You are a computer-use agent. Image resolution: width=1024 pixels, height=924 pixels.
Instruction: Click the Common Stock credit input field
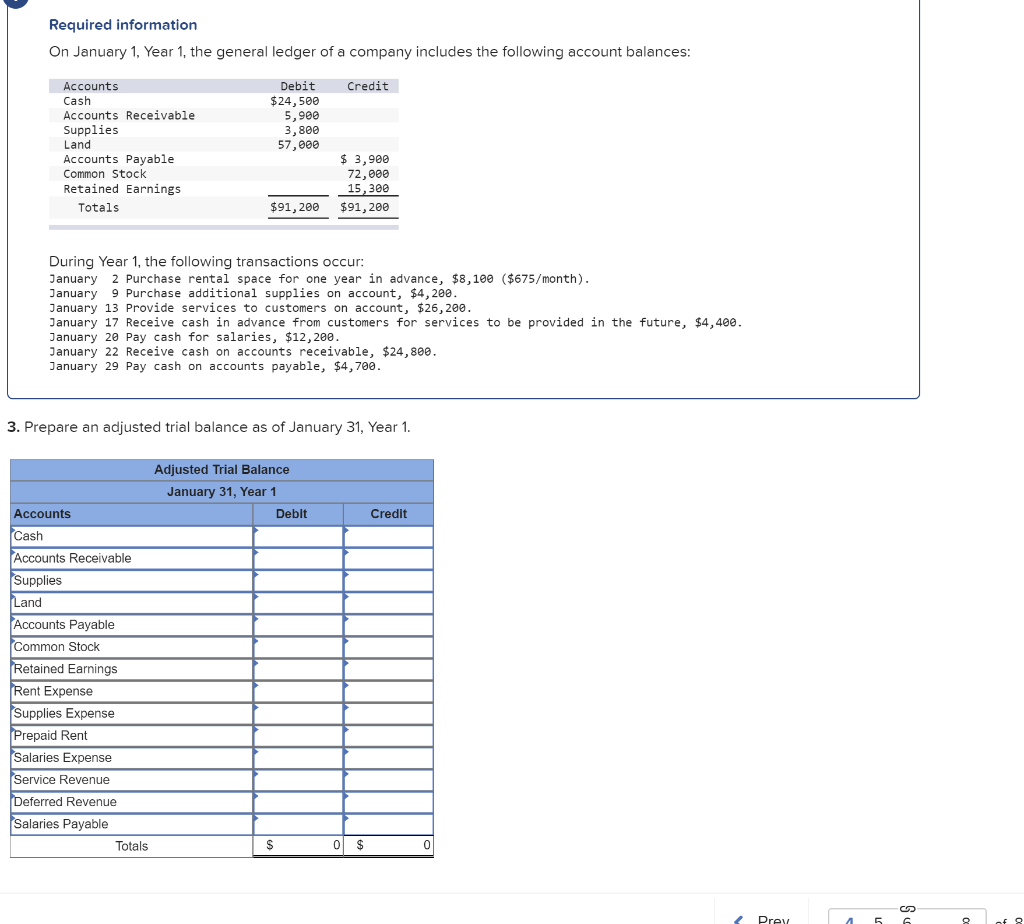[388, 646]
